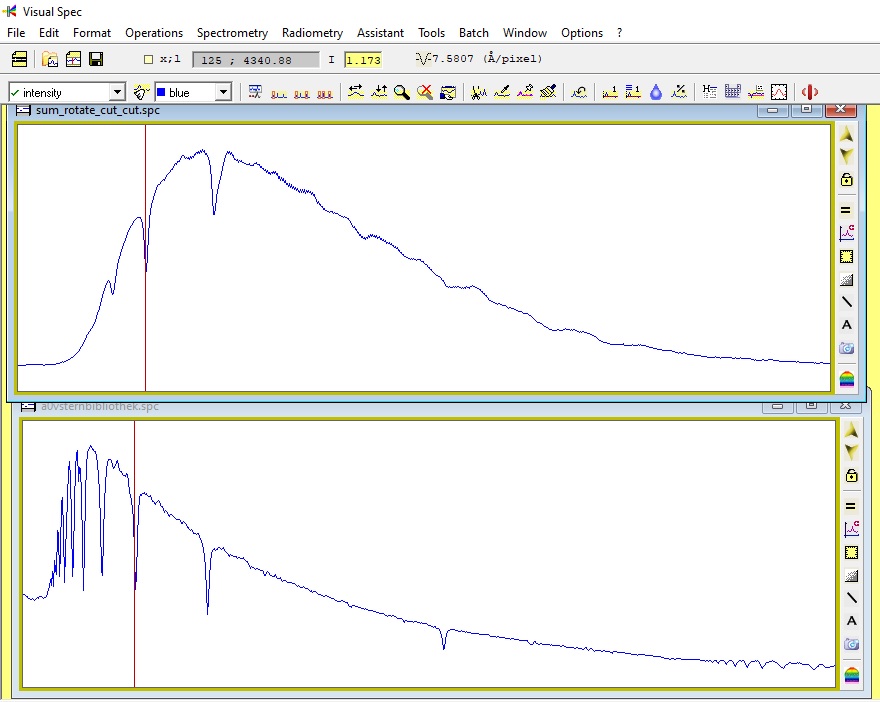The image size is (880, 702).
Task: Click graph cursor icon in sum_rotate_cut_cut sidebar
Action: tap(846, 233)
